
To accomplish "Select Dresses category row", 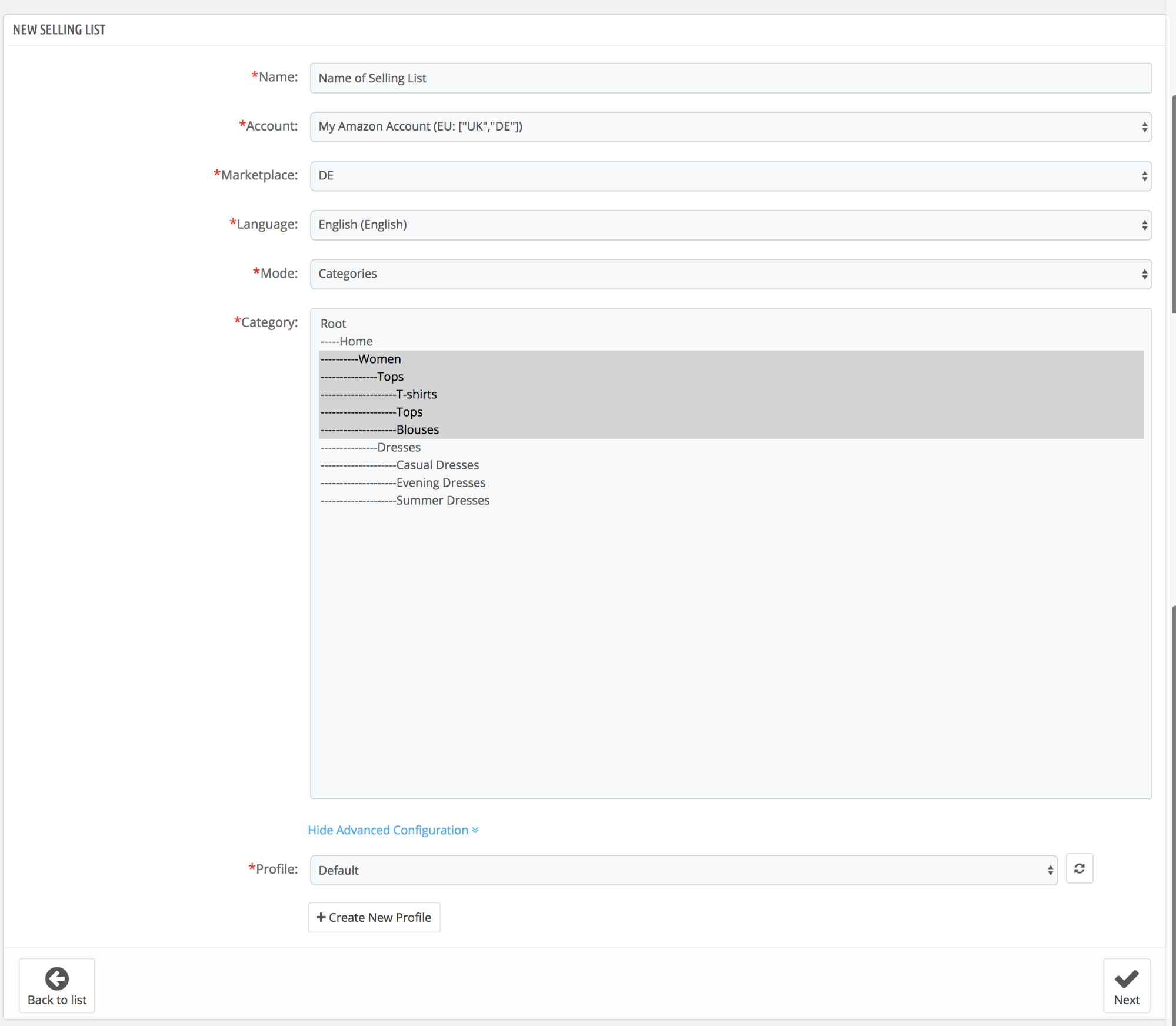I will pos(731,447).
